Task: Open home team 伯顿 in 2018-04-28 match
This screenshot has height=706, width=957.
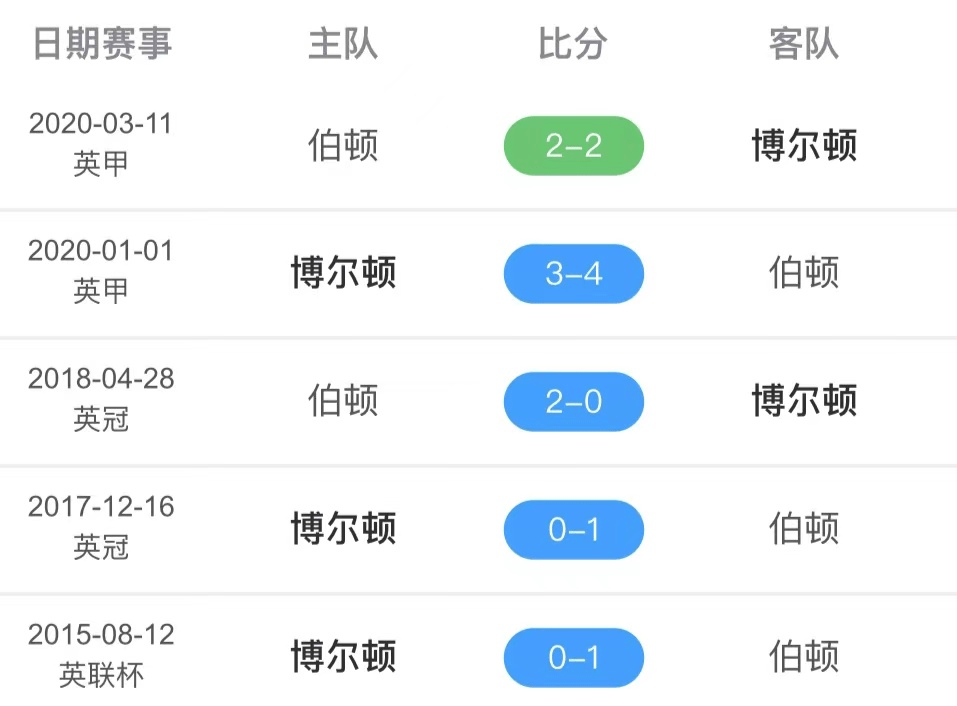Action: pyautogui.click(x=343, y=400)
